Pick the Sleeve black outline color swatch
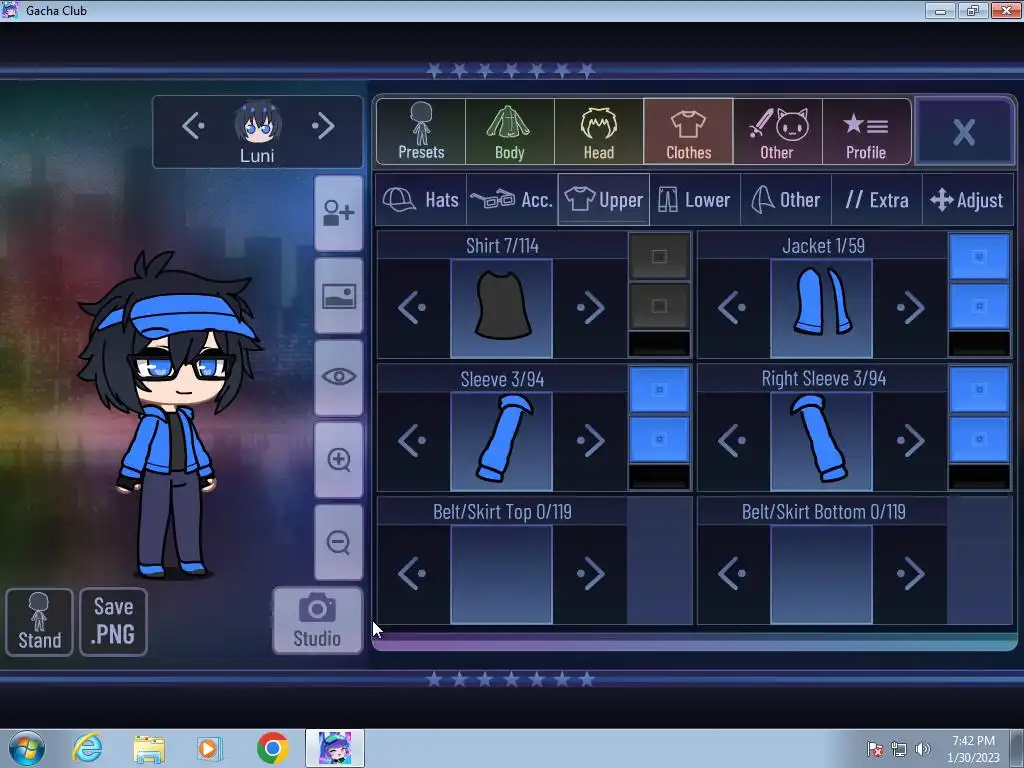Screen dimensions: 1024x768 click(660, 477)
